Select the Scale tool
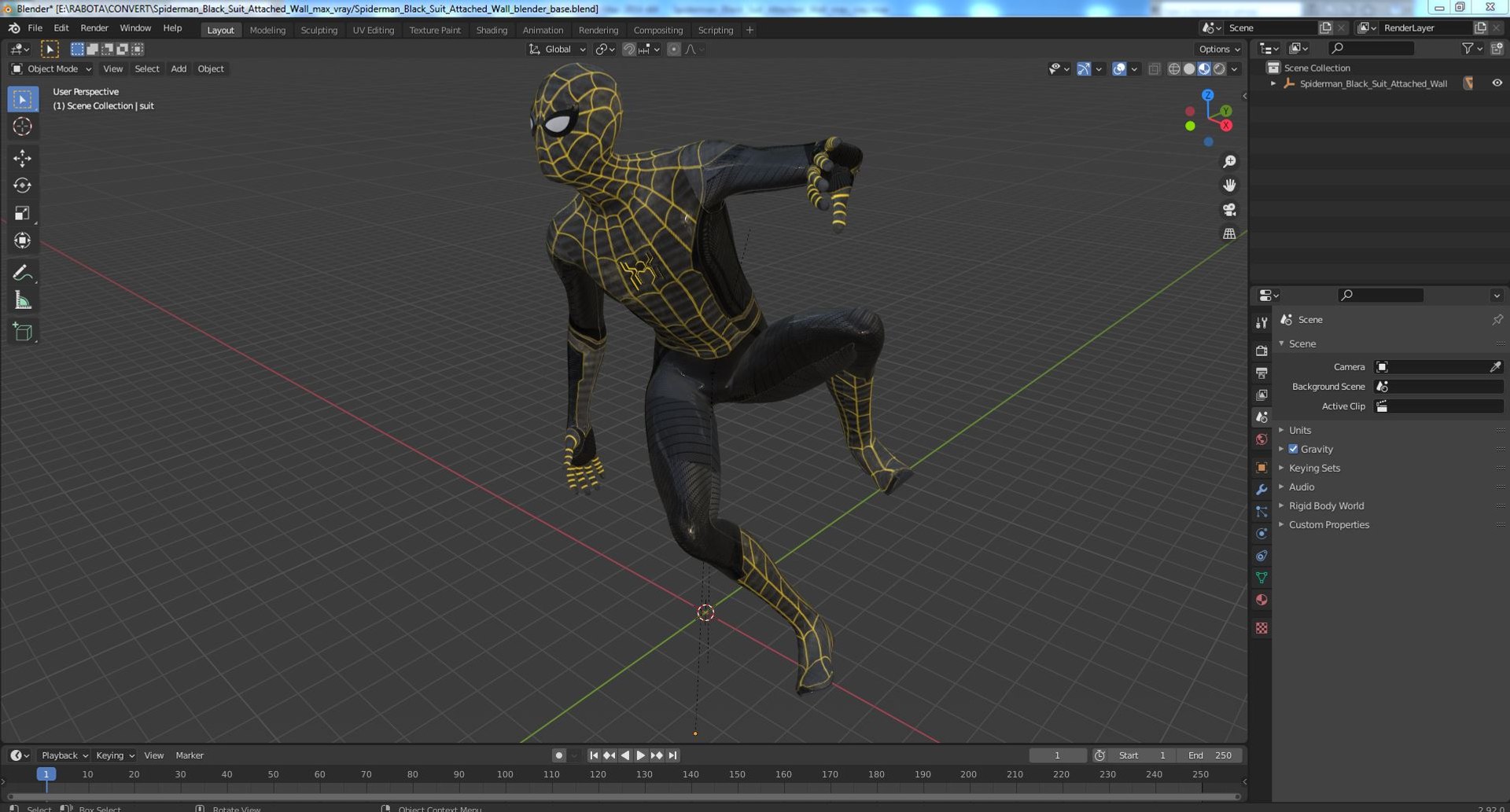The width and height of the screenshot is (1510, 812). pos(22,213)
